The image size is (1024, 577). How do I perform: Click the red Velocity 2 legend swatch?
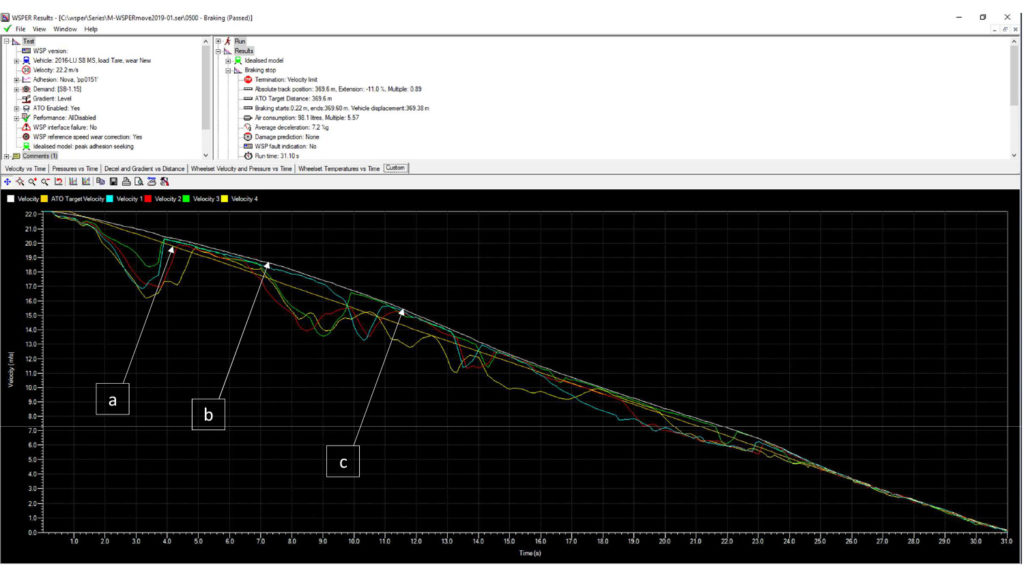[x=148, y=198]
